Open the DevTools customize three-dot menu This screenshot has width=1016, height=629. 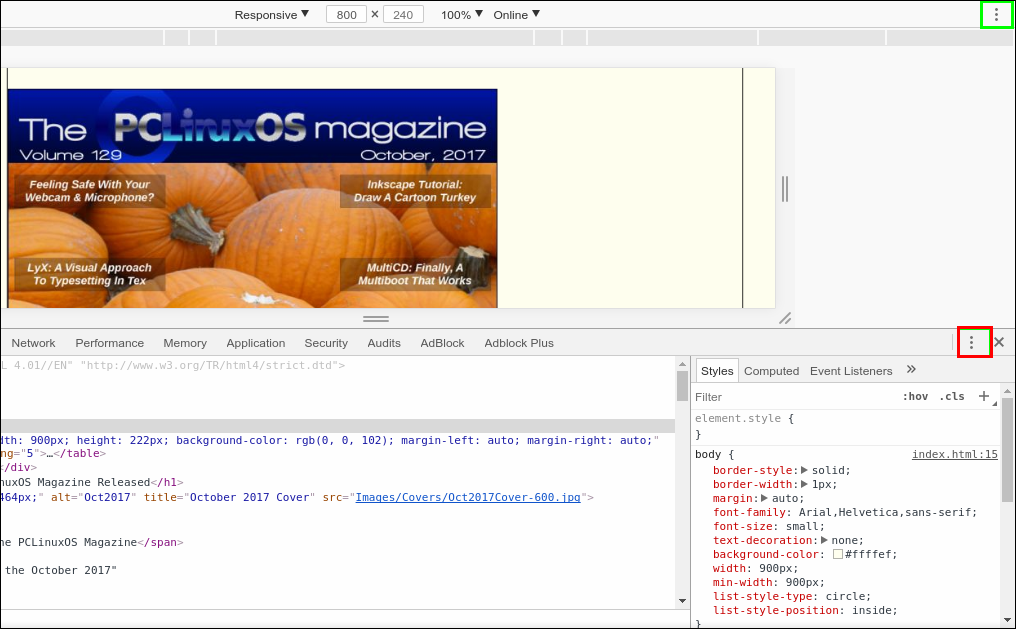[x=971, y=342]
